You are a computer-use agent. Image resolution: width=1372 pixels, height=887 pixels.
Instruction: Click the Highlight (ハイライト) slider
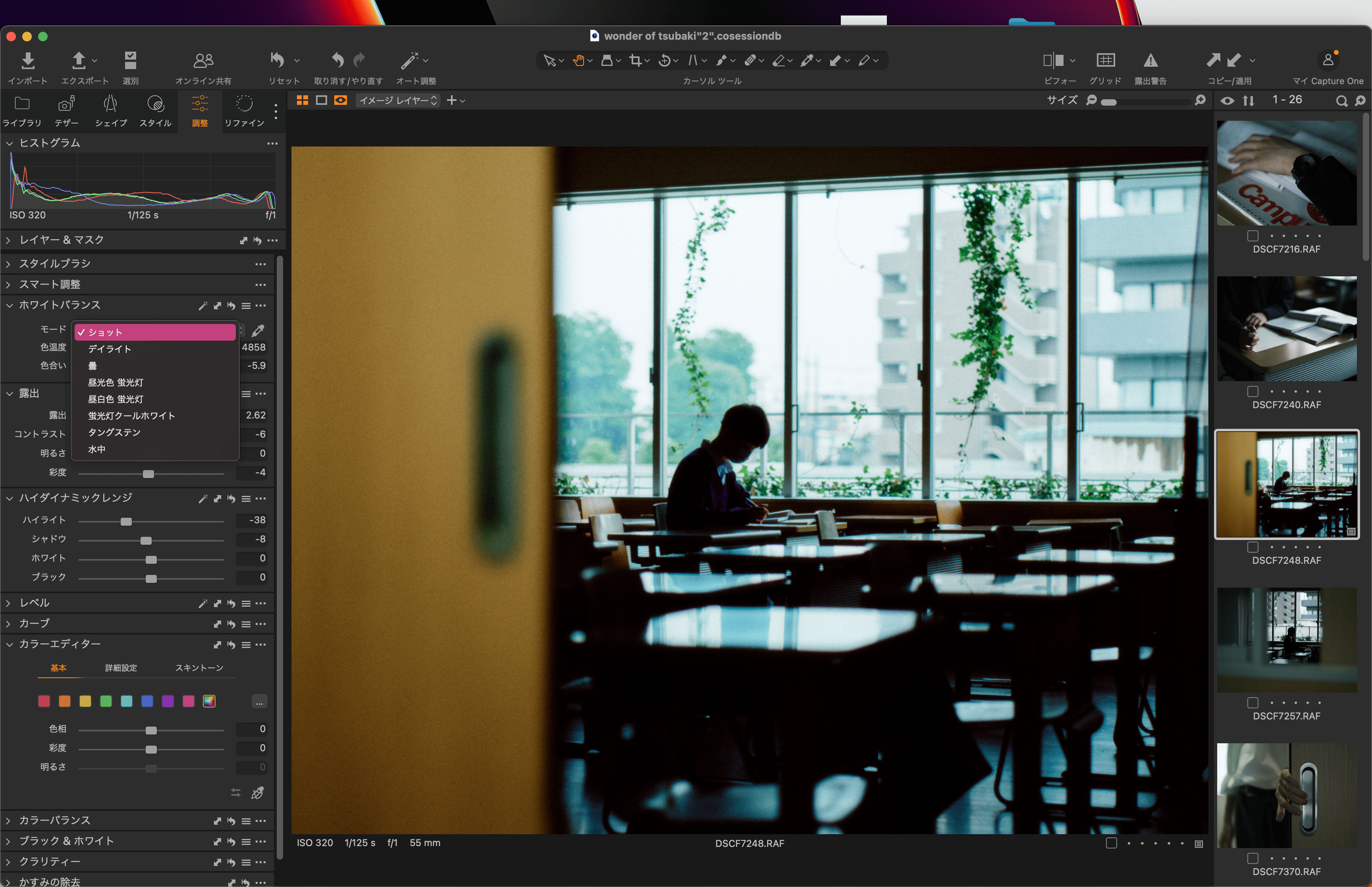(151, 521)
